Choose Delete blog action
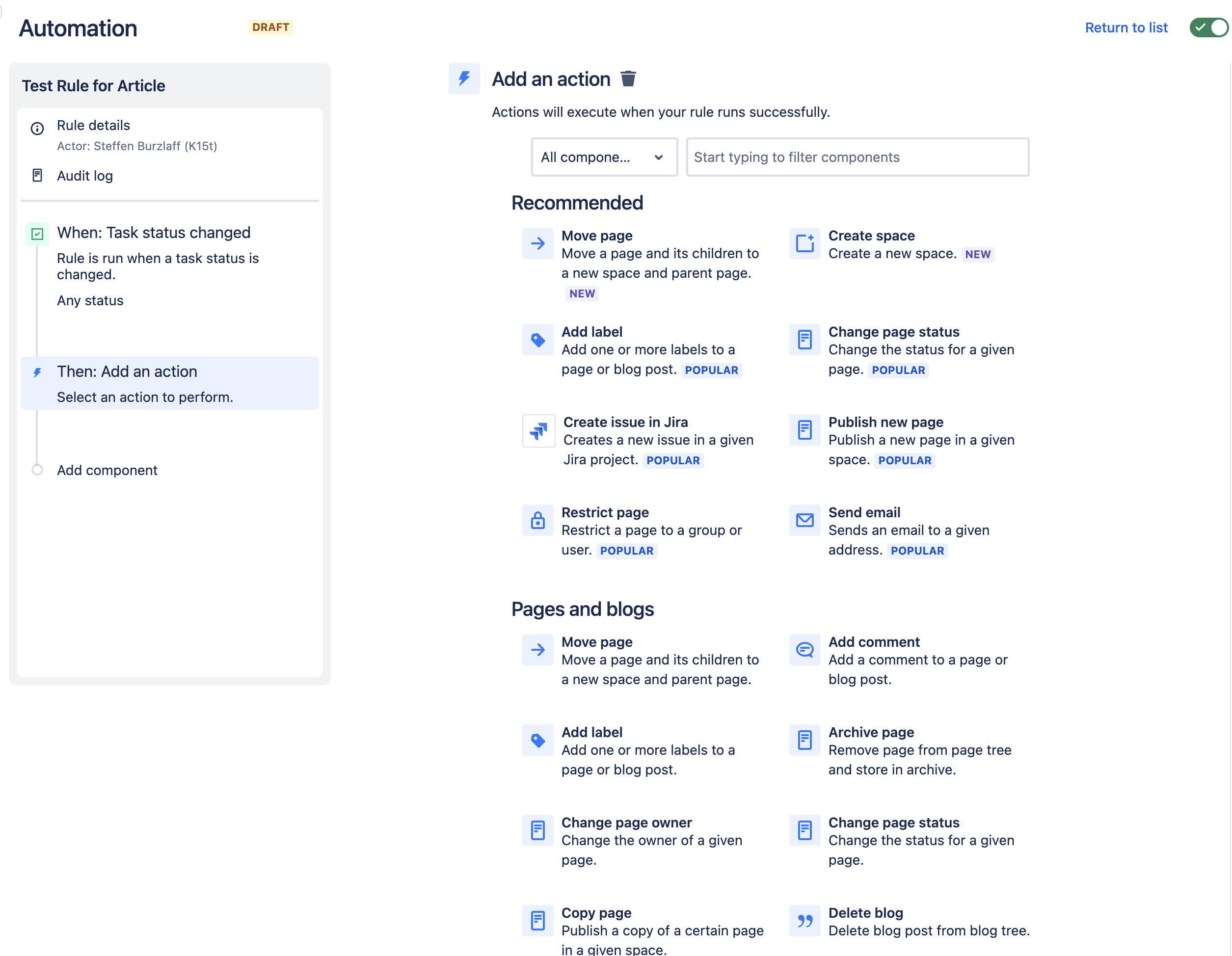1232x956 pixels. (x=911, y=922)
